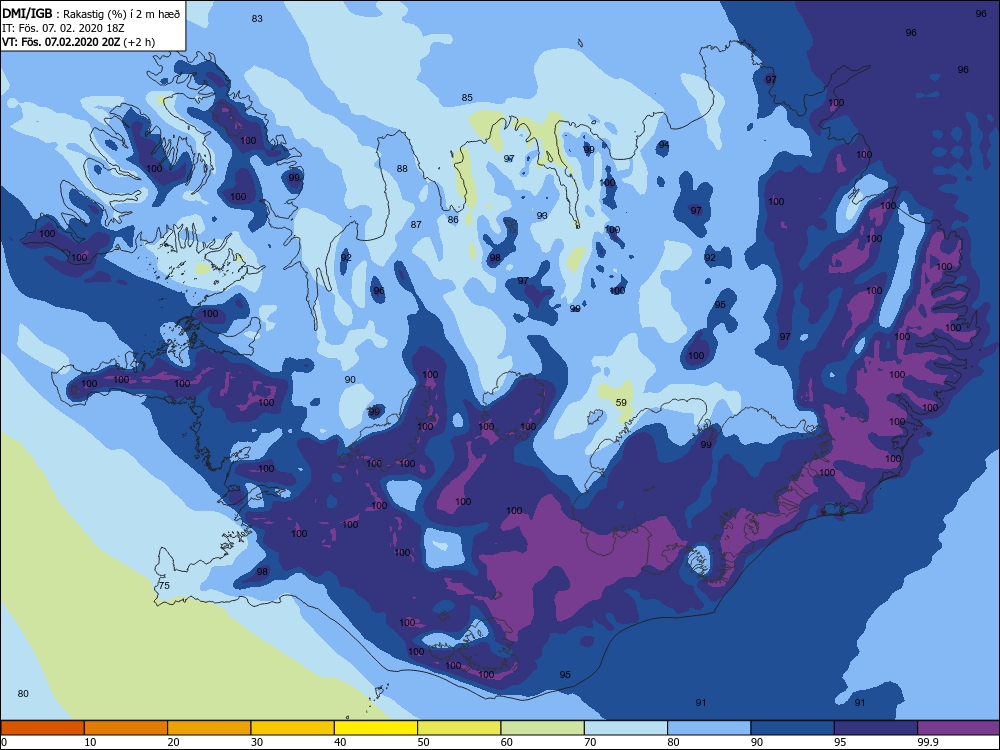1000x750 pixels.
Task: Click the dark orange 0–10 legend swatch
Action: pyautogui.click(x=42, y=728)
